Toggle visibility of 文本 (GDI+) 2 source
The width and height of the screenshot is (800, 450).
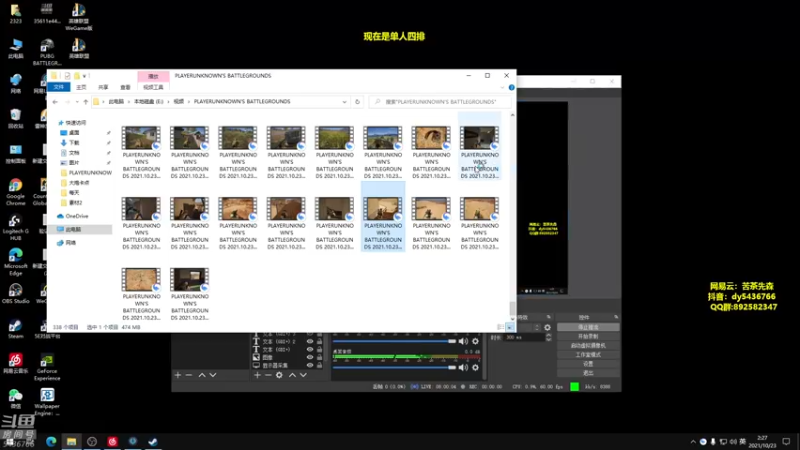click(310, 341)
